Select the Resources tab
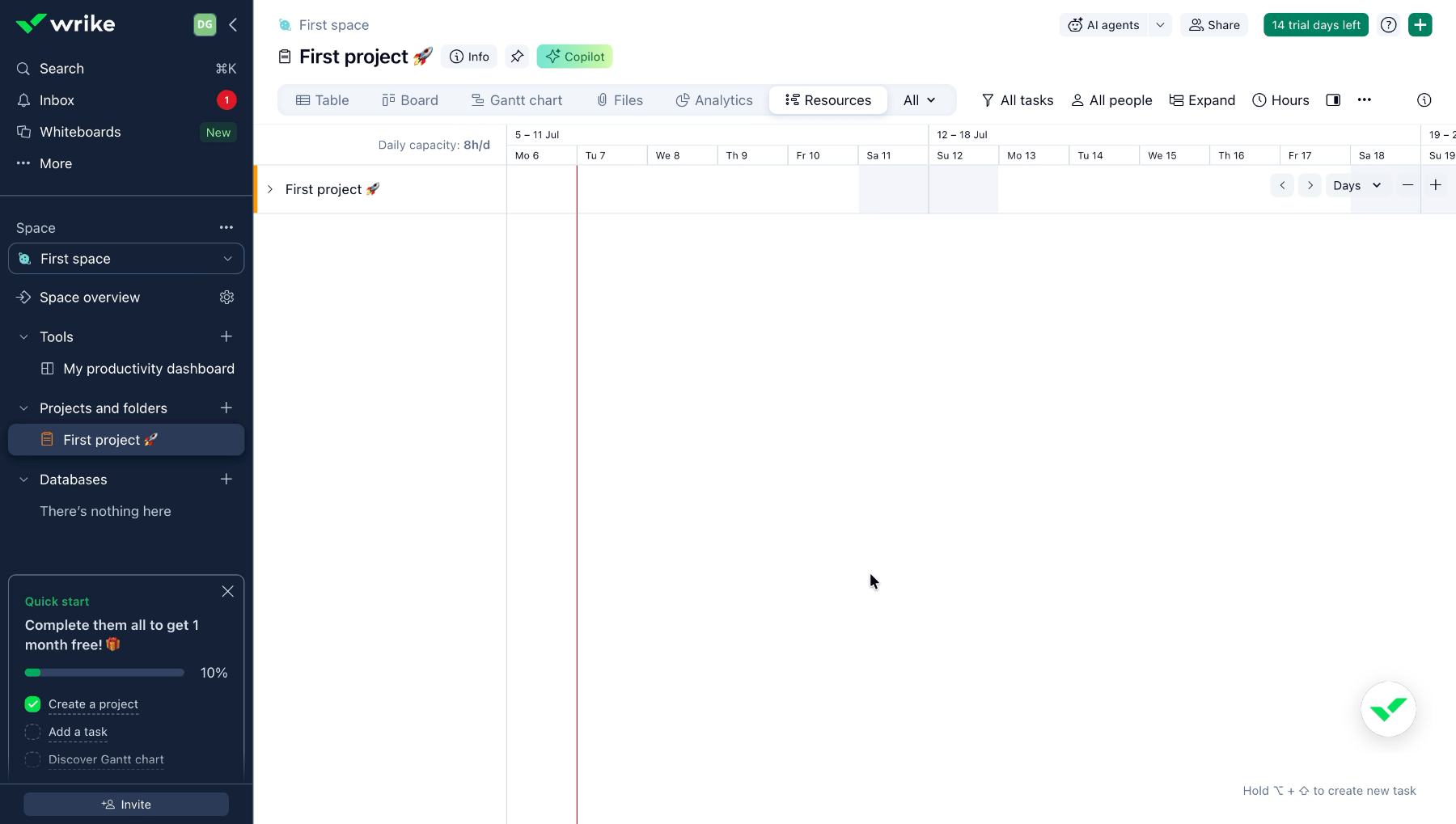Image resolution: width=1456 pixels, height=824 pixels. (828, 100)
